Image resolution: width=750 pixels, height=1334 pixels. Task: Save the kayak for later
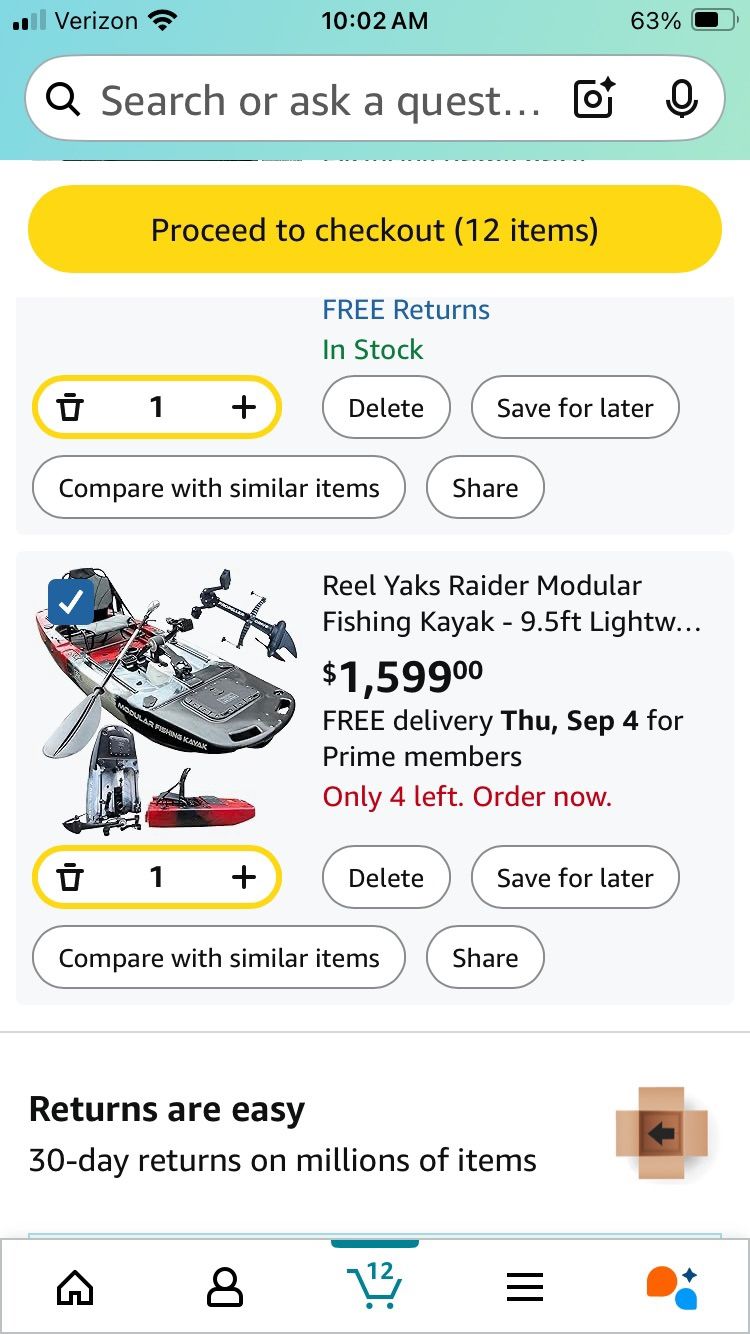point(575,877)
